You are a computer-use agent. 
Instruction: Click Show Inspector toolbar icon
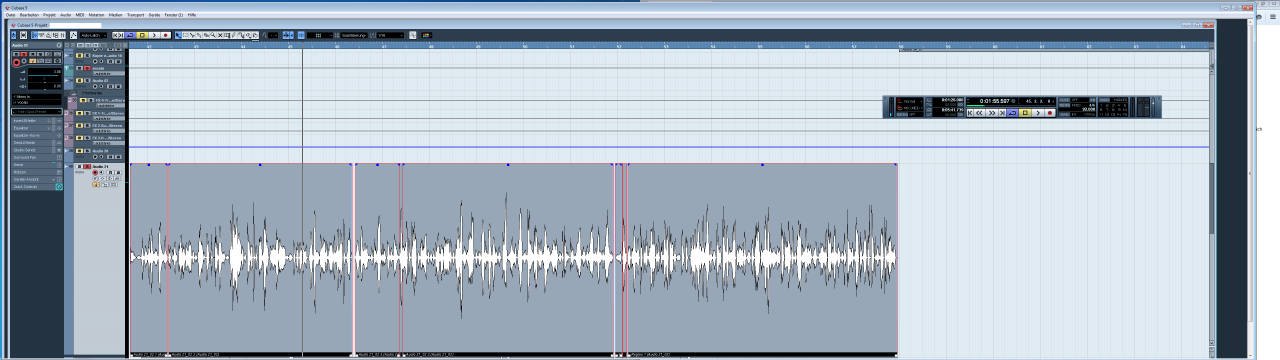pyautogui.click(x=34, y=35)
